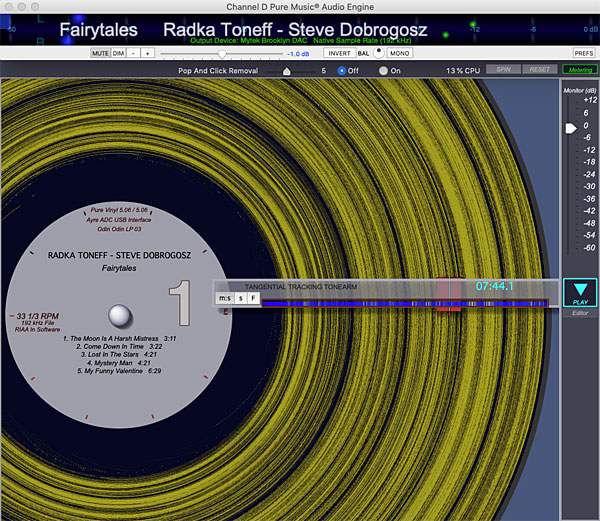The width and height of the screenshot is (600, 521).
Task: Click track 3 Lost In The Stars
Action: tap(119, 355)
